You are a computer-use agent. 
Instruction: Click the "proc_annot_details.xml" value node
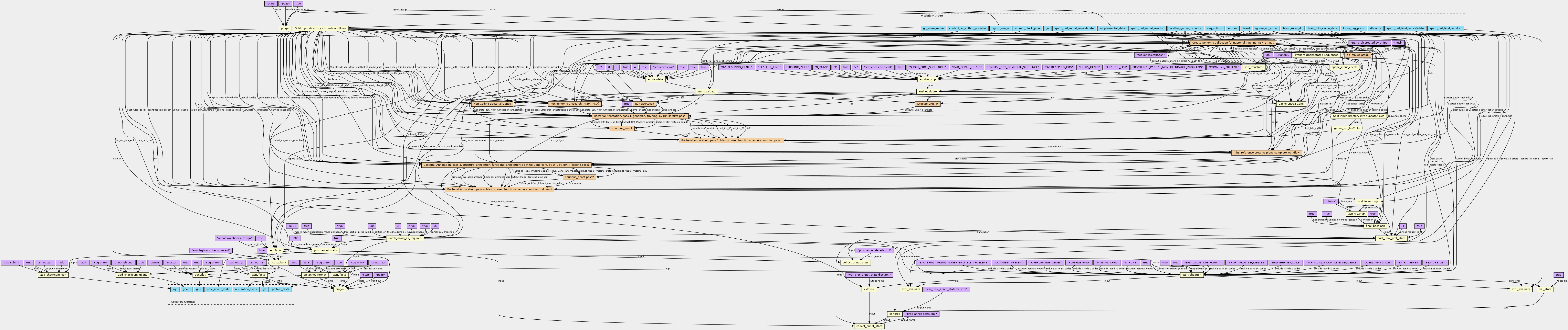coord(875,250)
